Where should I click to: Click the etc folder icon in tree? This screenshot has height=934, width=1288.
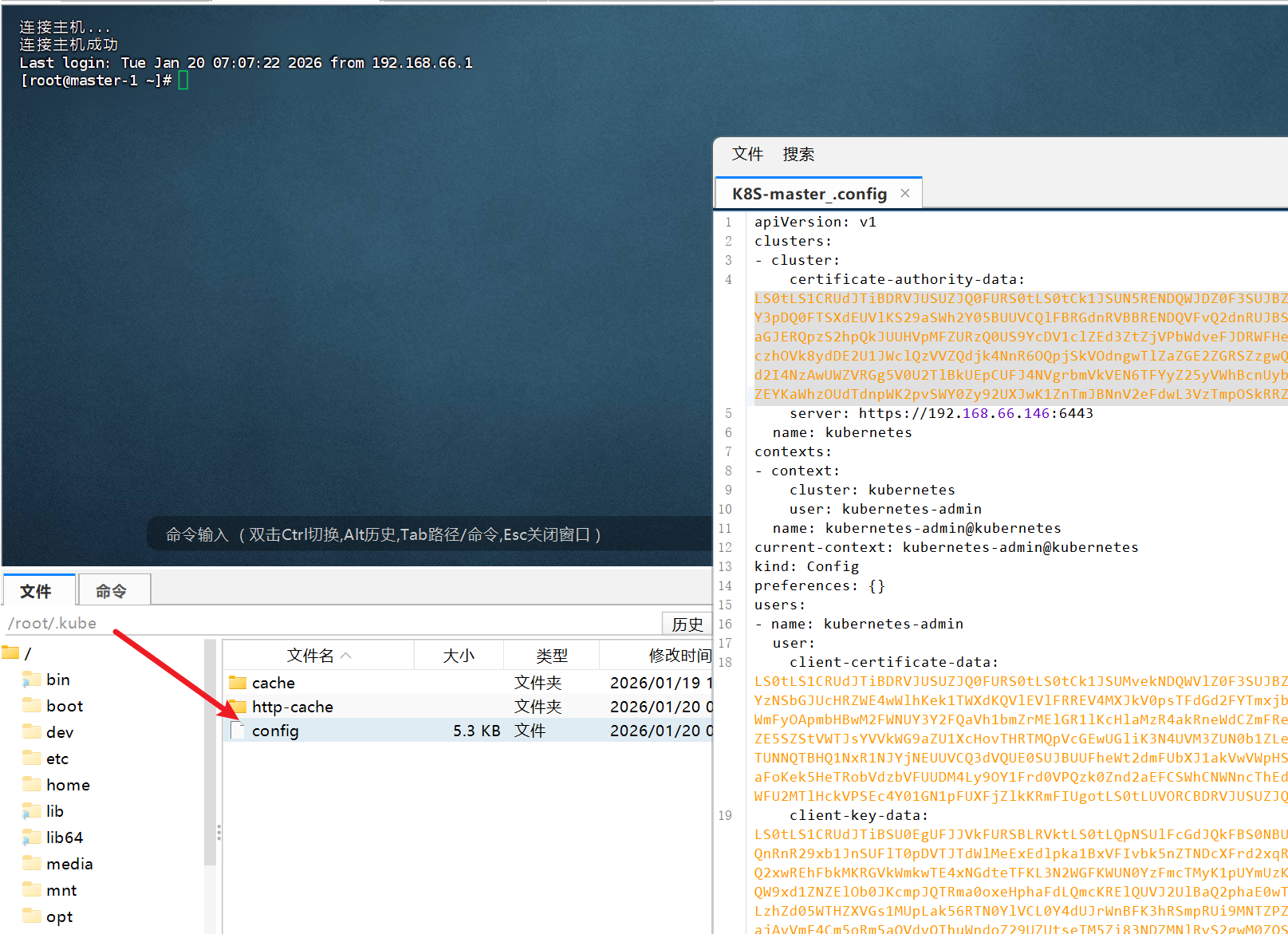32,759
